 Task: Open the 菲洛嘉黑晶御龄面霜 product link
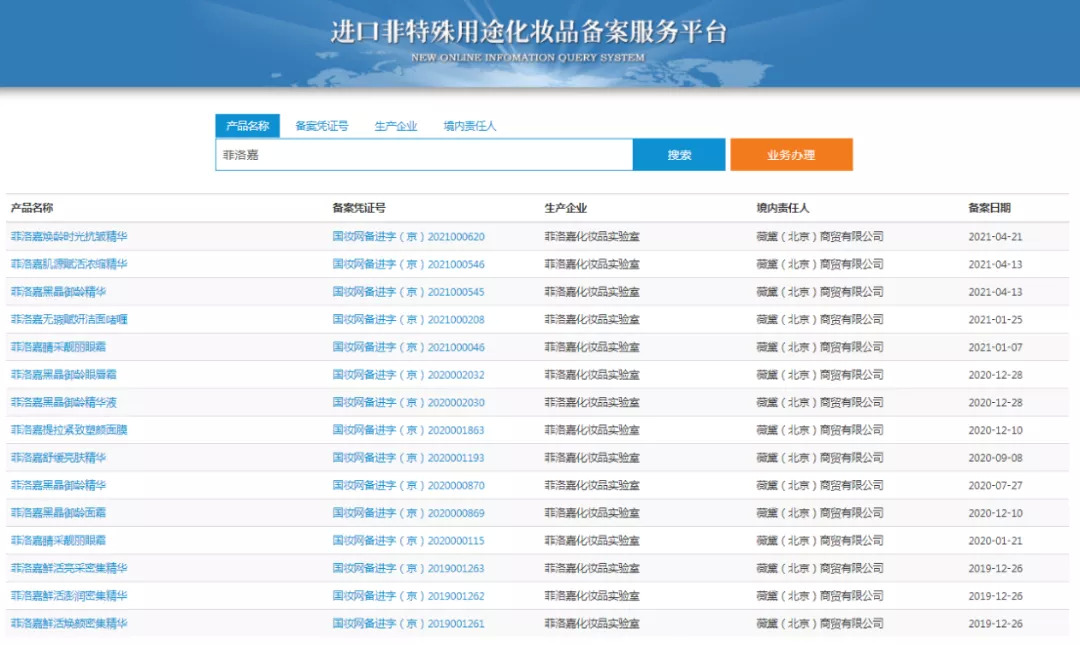58,513
